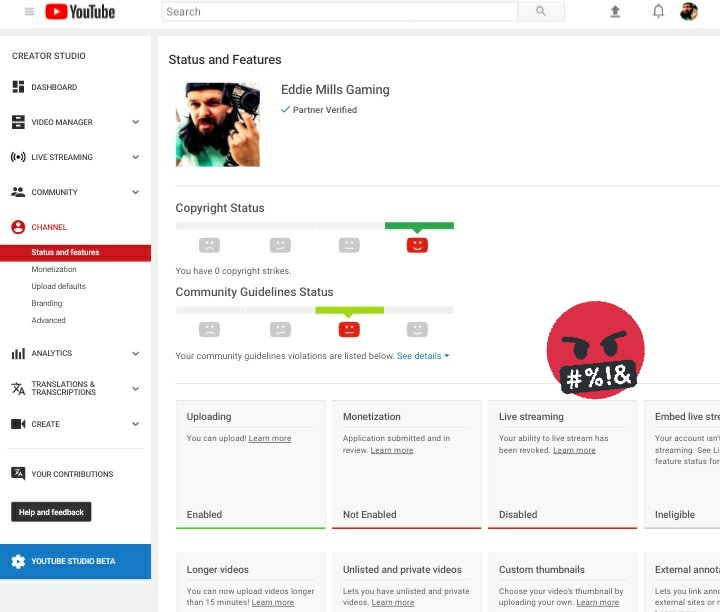Image resolution: width=720 pixels, height=612 pixels.
Task: Click the Ineligible status text
Action: click(675, 515)
